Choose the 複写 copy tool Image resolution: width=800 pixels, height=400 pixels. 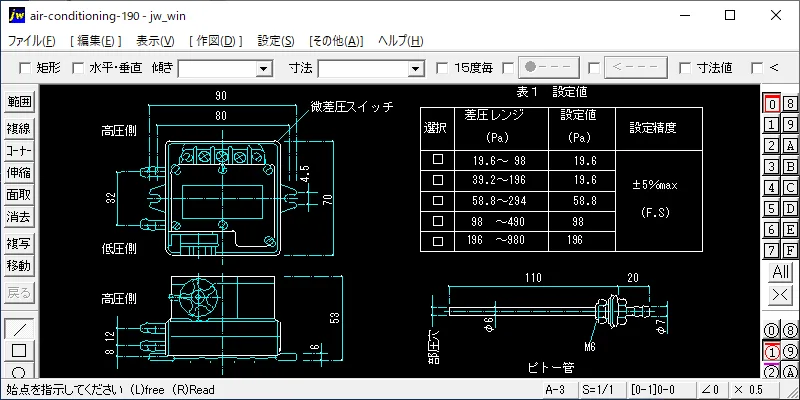[x=19, y=244]
